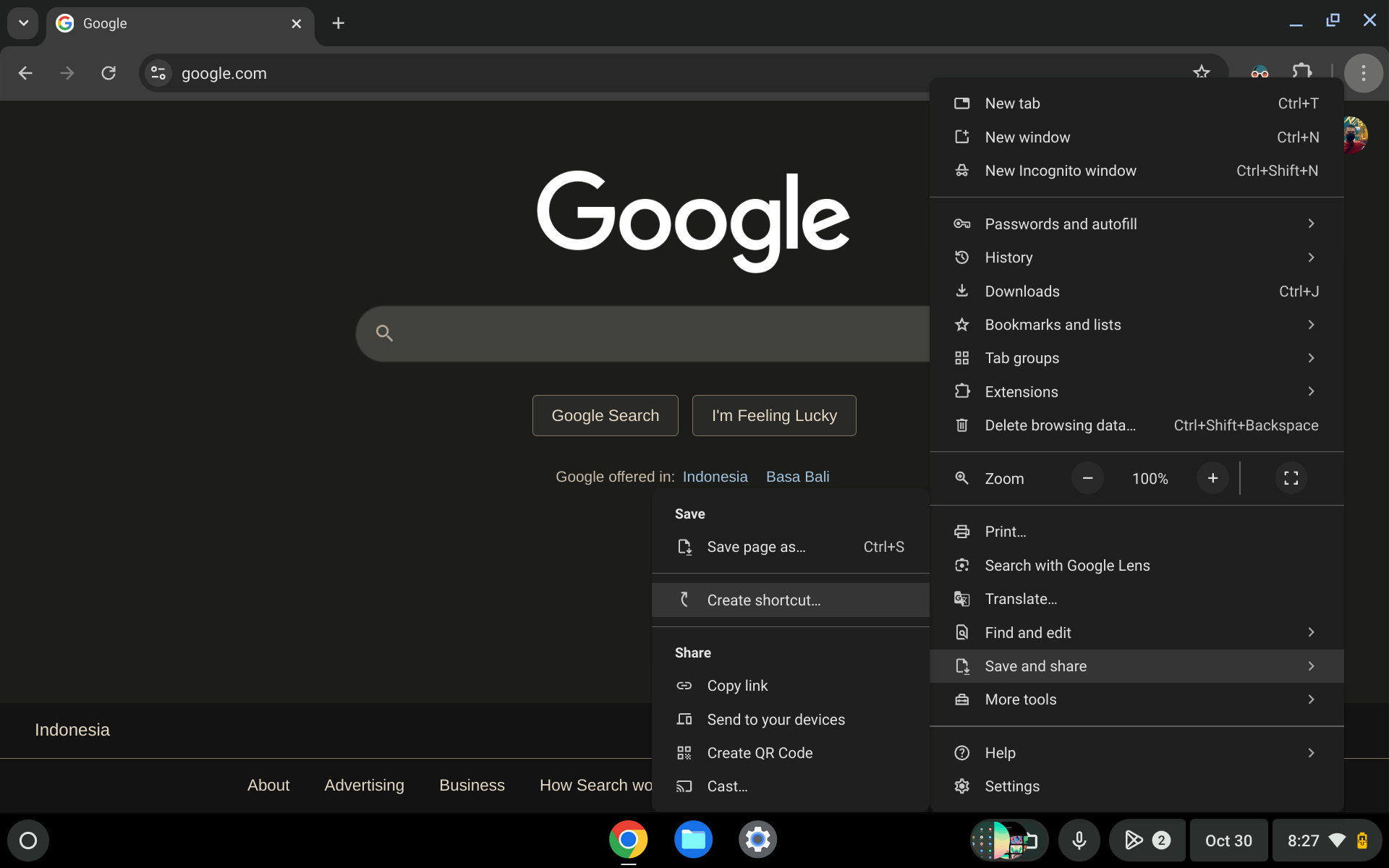1389x868 pixels.
Task: Click the back navigation arrow
Action: [x=25, y=73]
